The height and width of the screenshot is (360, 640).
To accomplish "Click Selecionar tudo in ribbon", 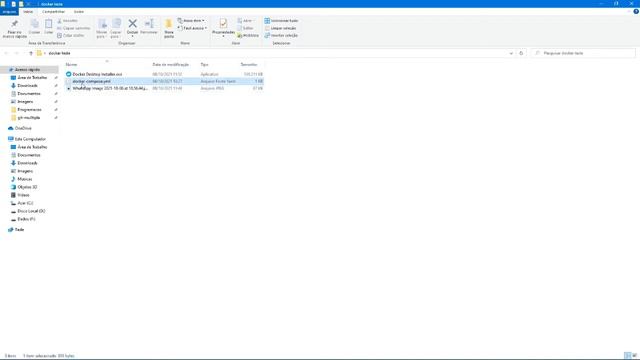I will (281, 20).
